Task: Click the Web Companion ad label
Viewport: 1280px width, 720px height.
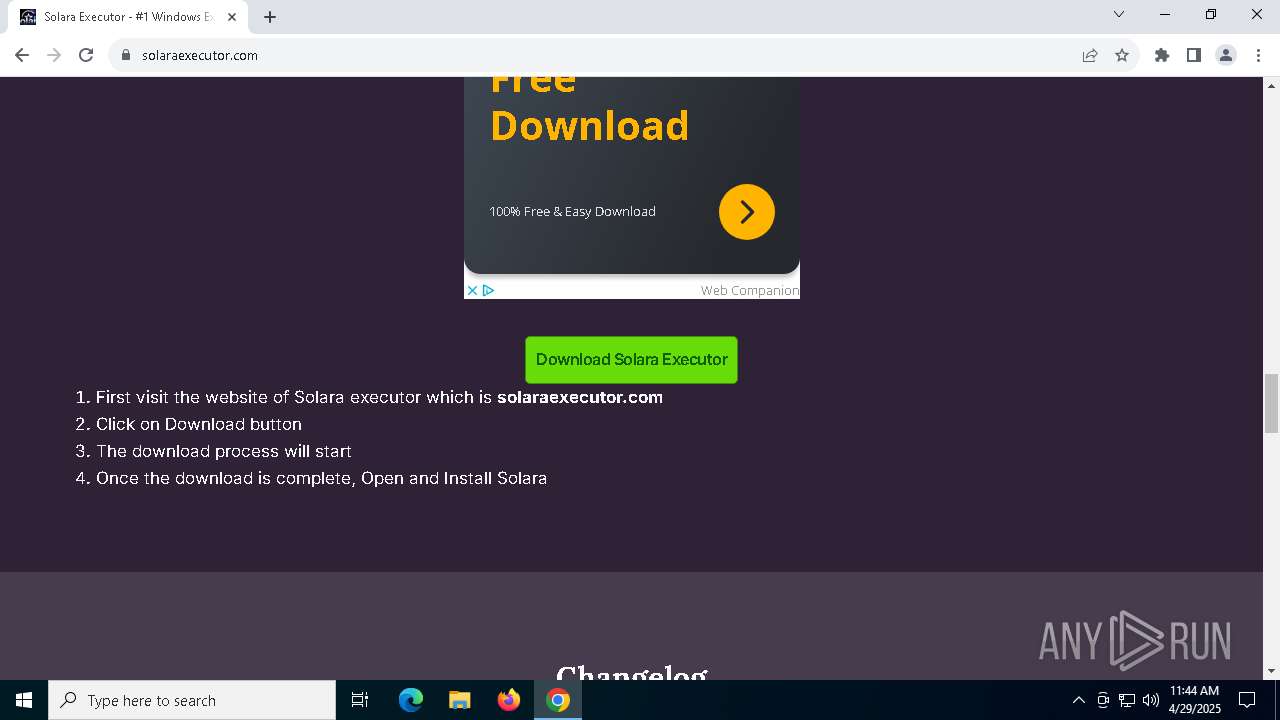Action: [x=749, y=291]
